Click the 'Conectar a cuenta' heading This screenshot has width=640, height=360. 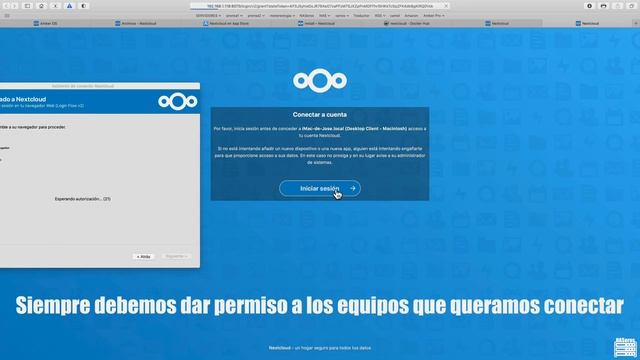point(320,115)
